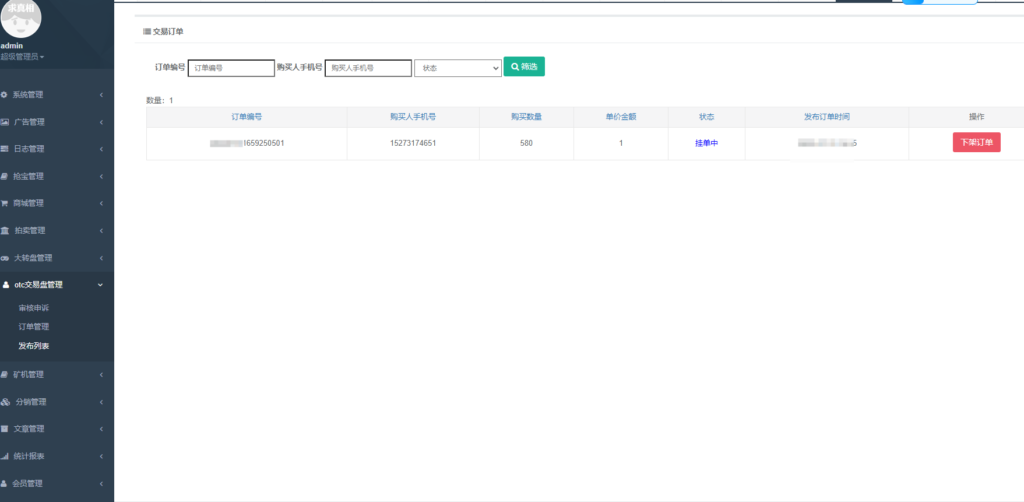Expand the 矿机管理 sidebar menu

(x=56, y=375)
